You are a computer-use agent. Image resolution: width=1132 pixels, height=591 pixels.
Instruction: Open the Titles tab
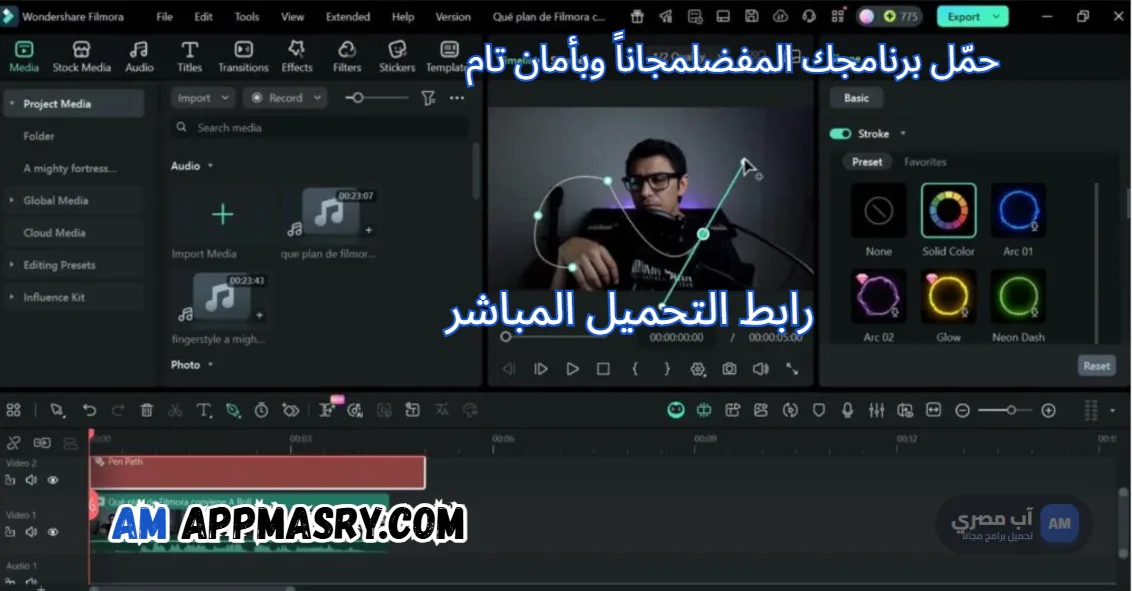click(x=189, y=56)
